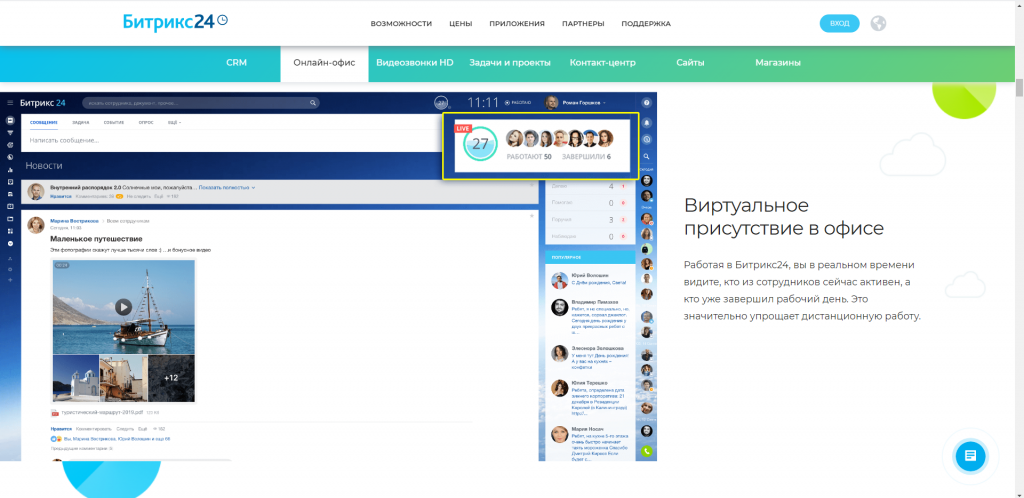Screen dimensions: 1024x498
Task: Click the first icon in the left sidebar
Action: click(10, 121)
